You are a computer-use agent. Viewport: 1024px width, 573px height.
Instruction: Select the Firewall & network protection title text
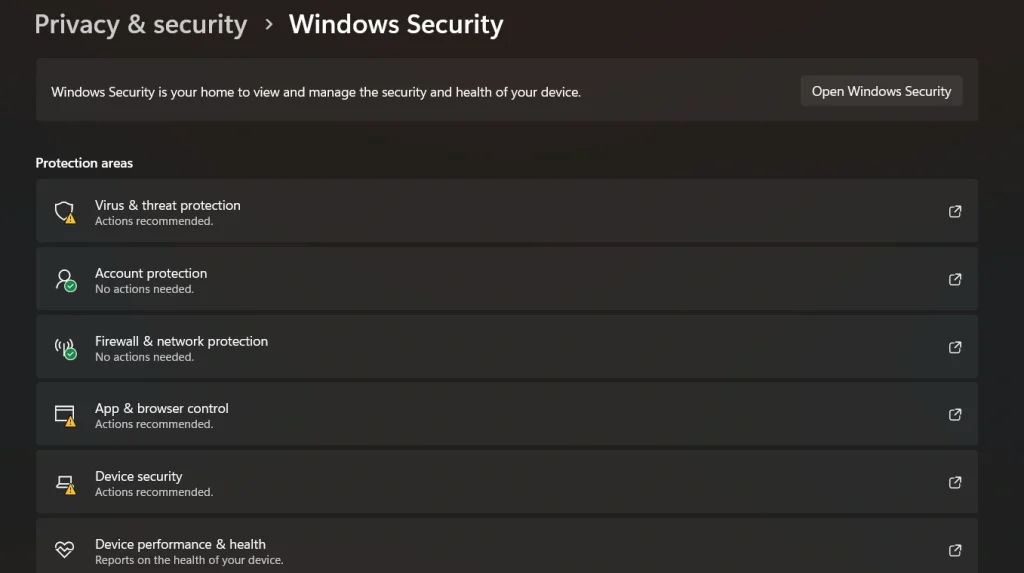pyautogui.click(x=182, y=341)
